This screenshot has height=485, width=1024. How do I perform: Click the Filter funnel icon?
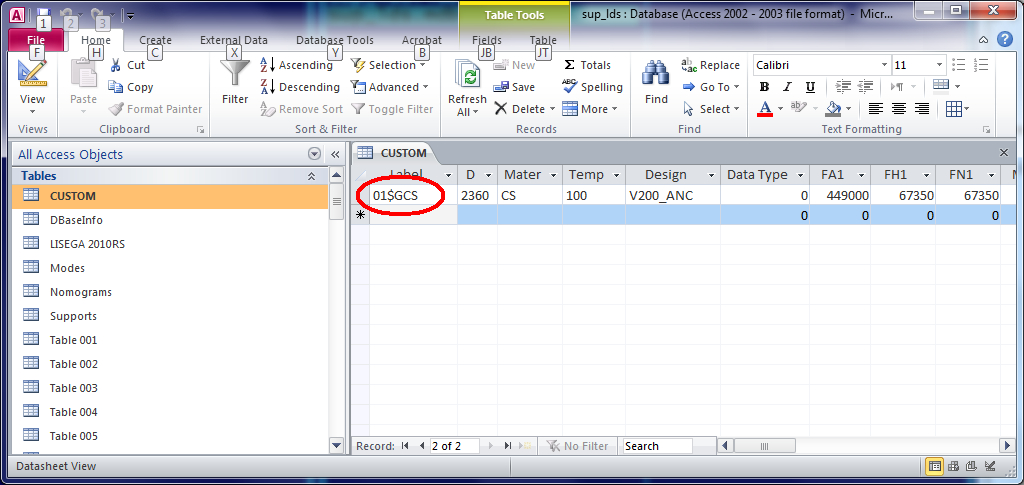click(x=235, y=73)
